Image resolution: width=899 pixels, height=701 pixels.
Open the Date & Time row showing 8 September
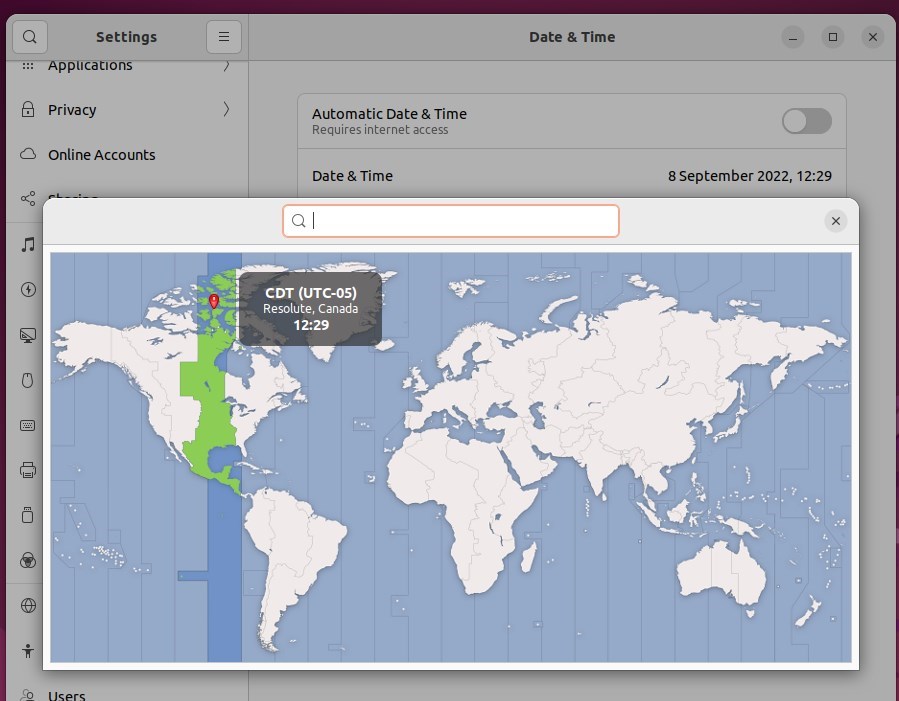(x=571, y=175)
